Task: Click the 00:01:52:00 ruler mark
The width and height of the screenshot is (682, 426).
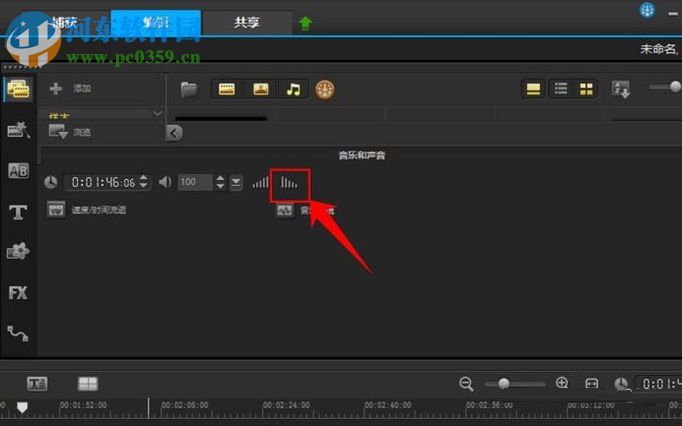Action: click(83, 405)
